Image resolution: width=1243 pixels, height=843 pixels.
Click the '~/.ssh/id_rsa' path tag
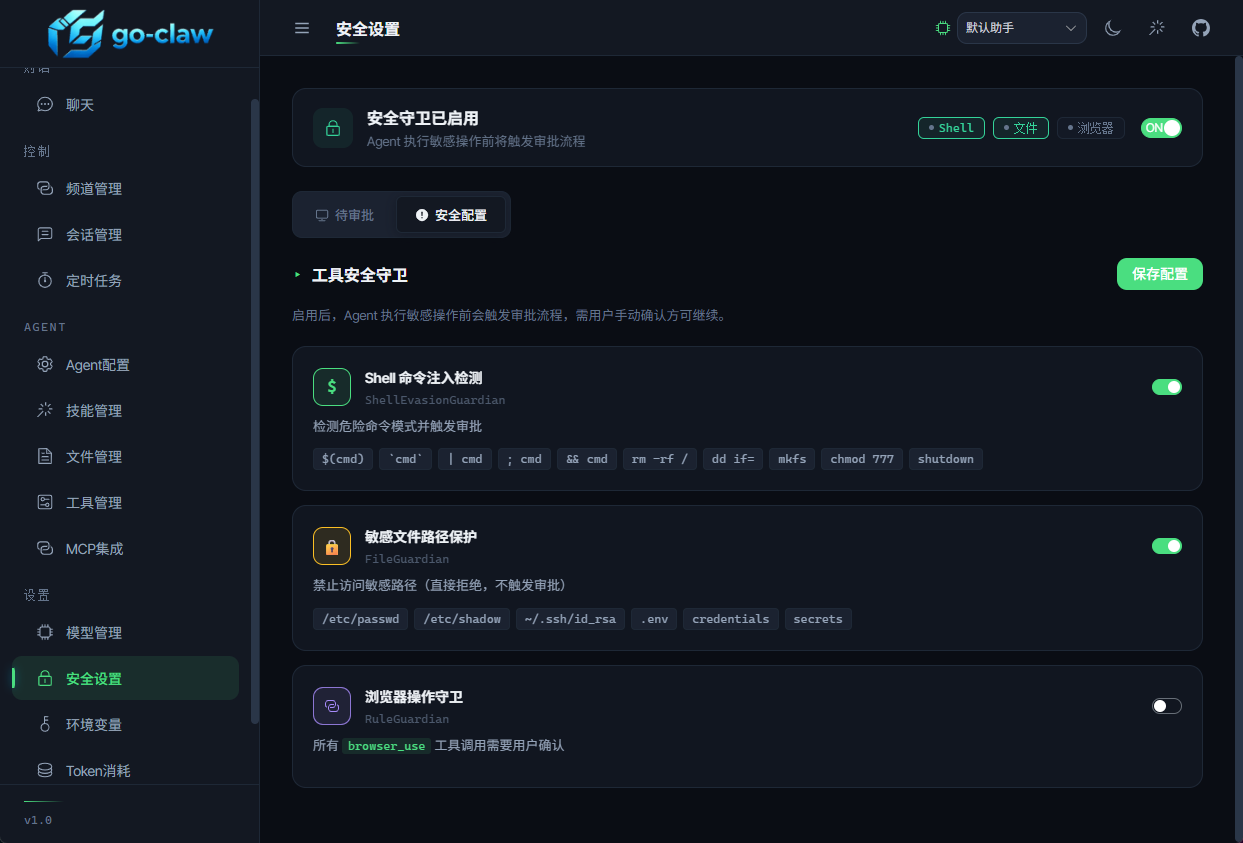[x=570, y=619]
